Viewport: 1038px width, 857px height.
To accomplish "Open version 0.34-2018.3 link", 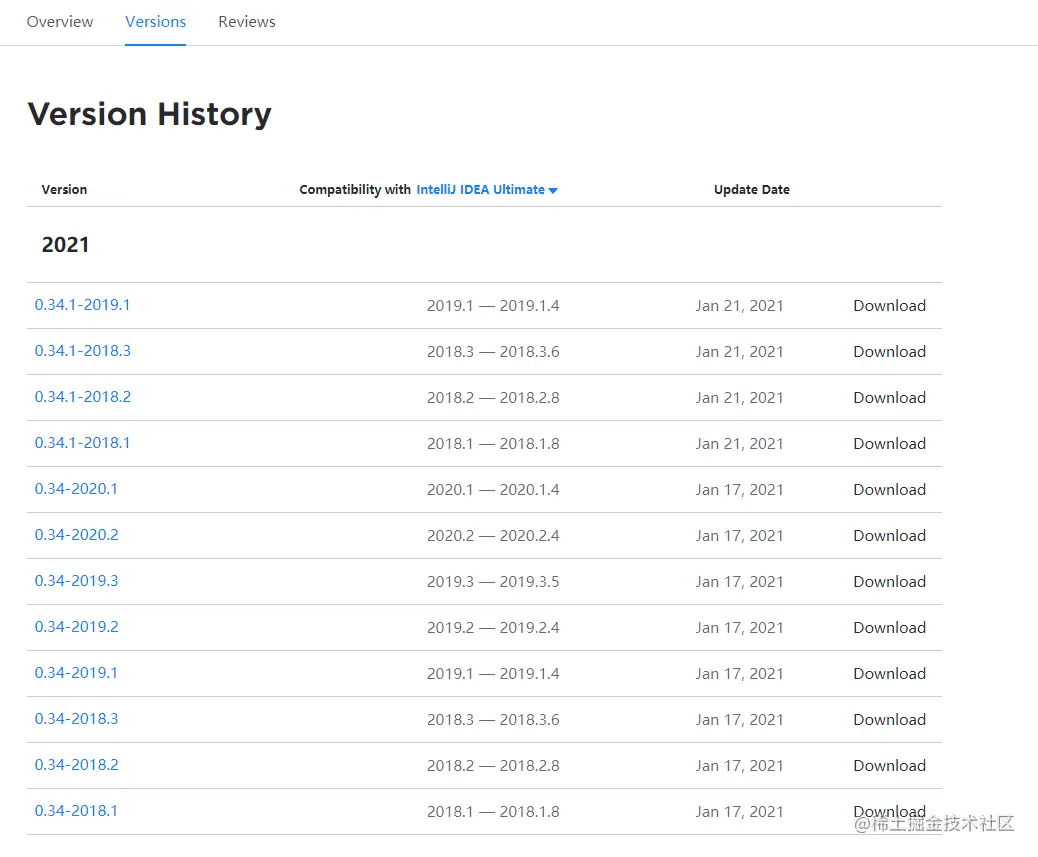I will 77,719.
